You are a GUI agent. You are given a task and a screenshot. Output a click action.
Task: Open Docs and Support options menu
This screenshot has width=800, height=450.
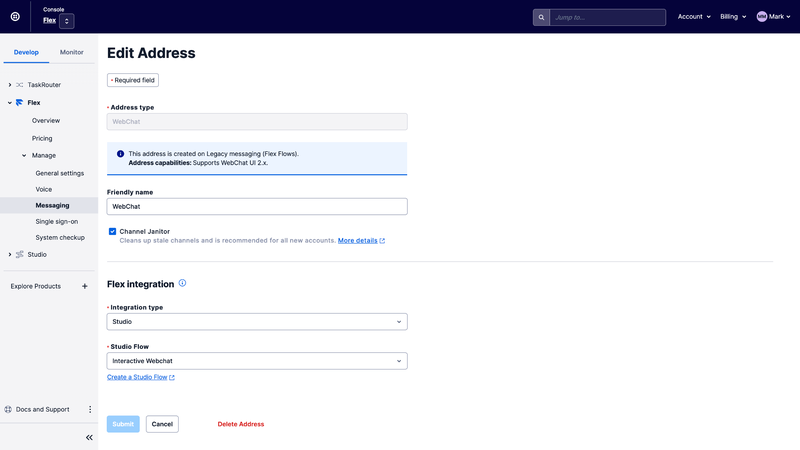click(x=90, y=409)
